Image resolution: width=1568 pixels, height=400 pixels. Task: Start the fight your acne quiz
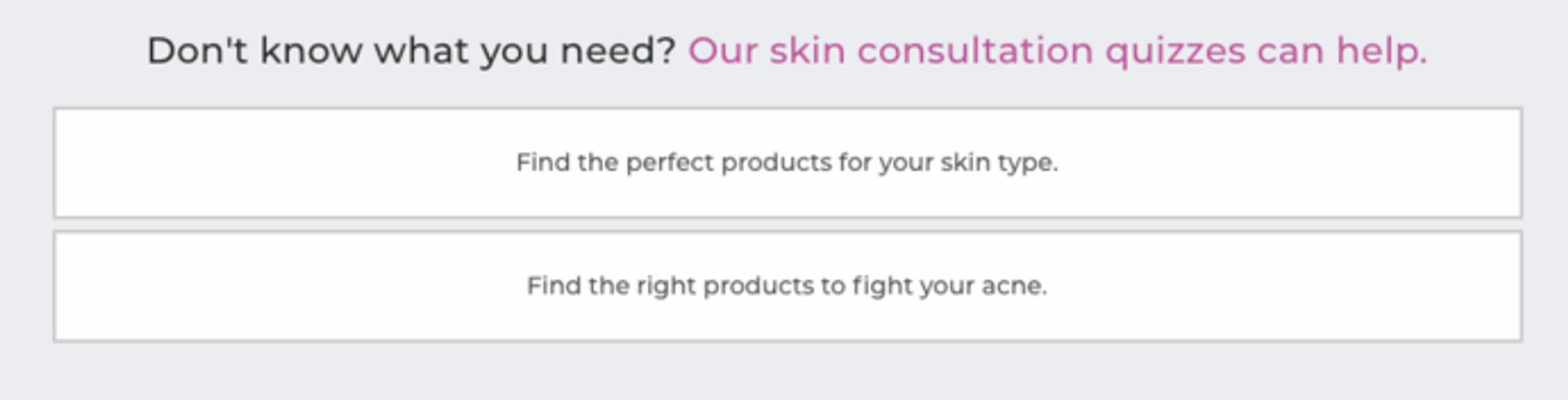(786, 286)
